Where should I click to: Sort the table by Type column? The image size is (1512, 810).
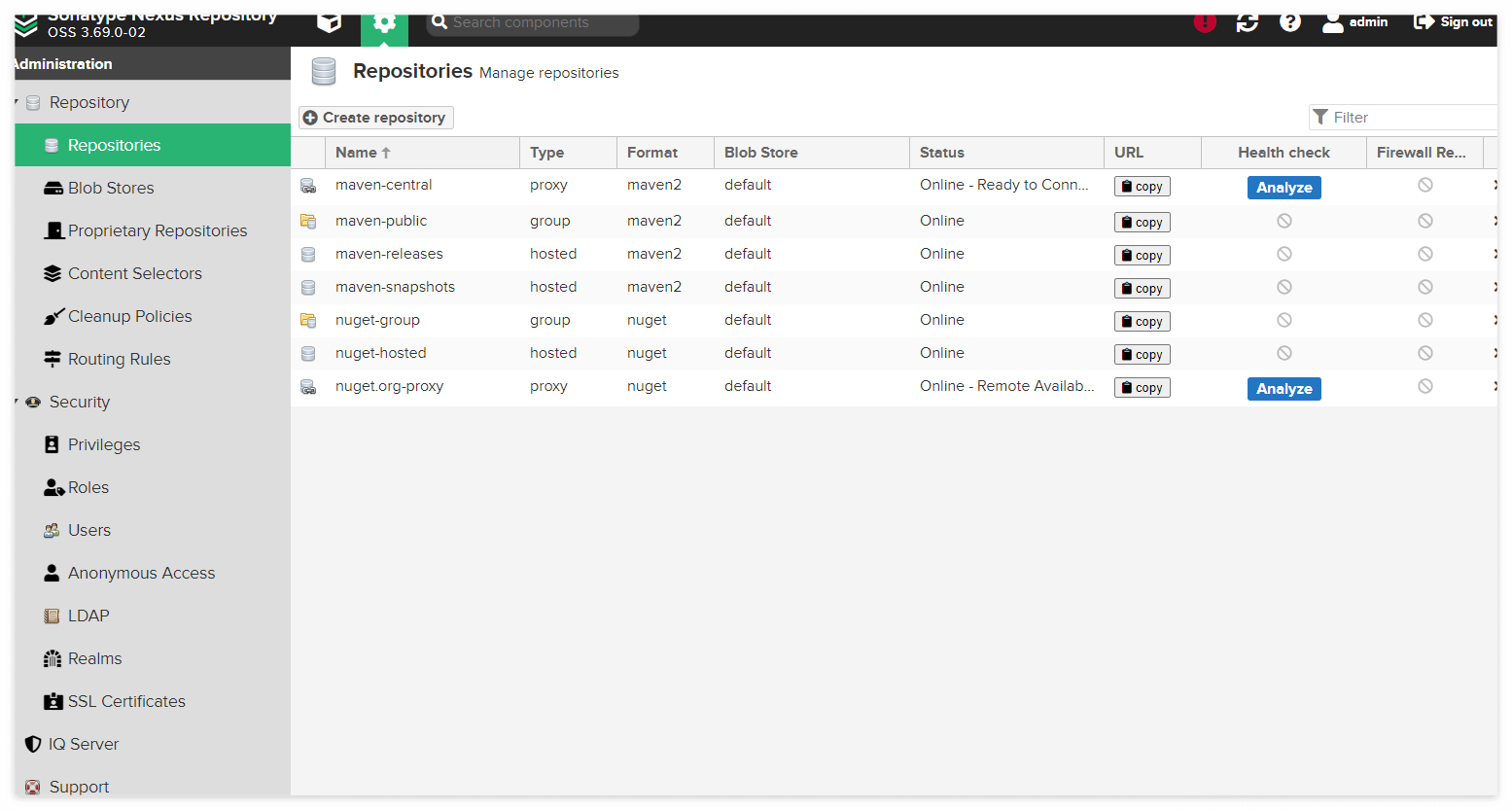pos(568,153)
